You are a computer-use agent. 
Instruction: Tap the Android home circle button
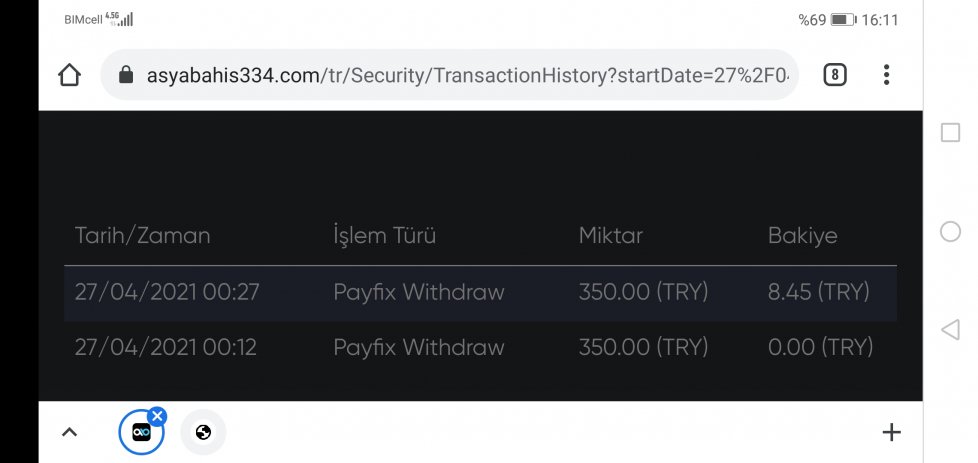pyautogui.click(x=950, y=232)
